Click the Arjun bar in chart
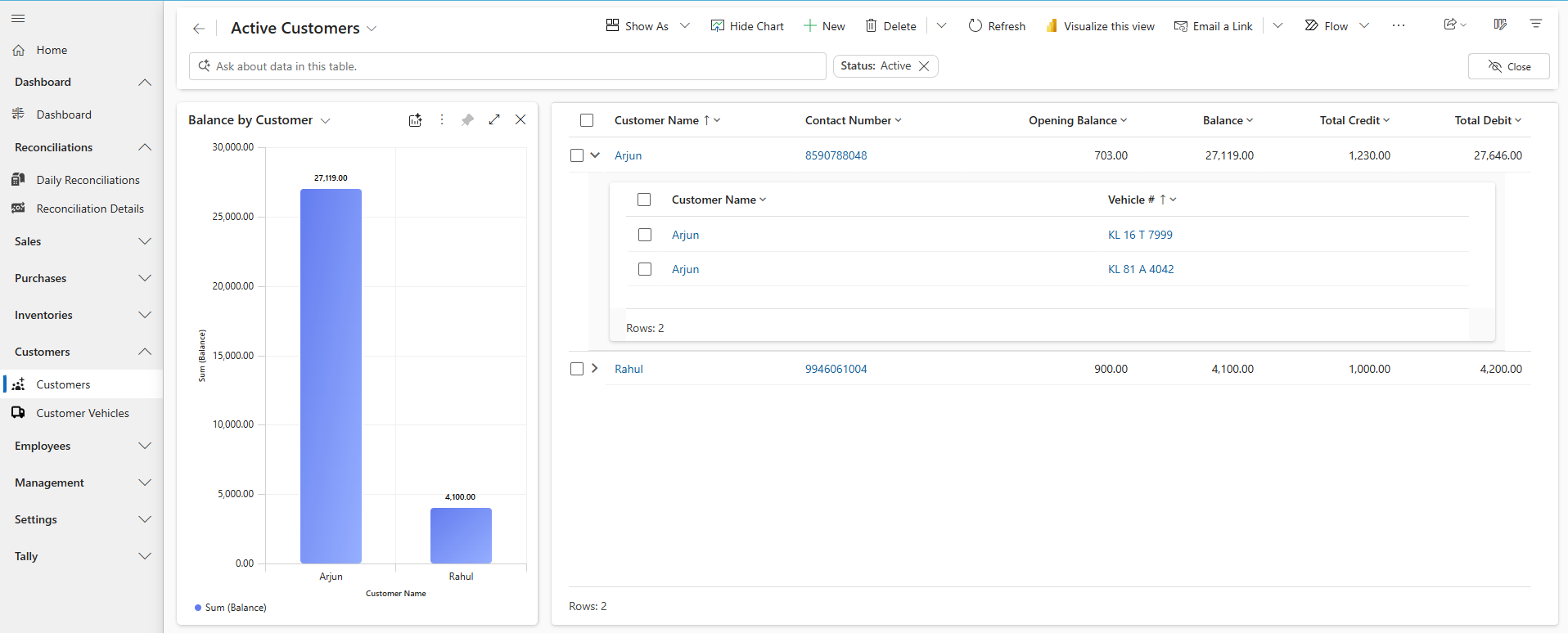 tap(331, 376)
